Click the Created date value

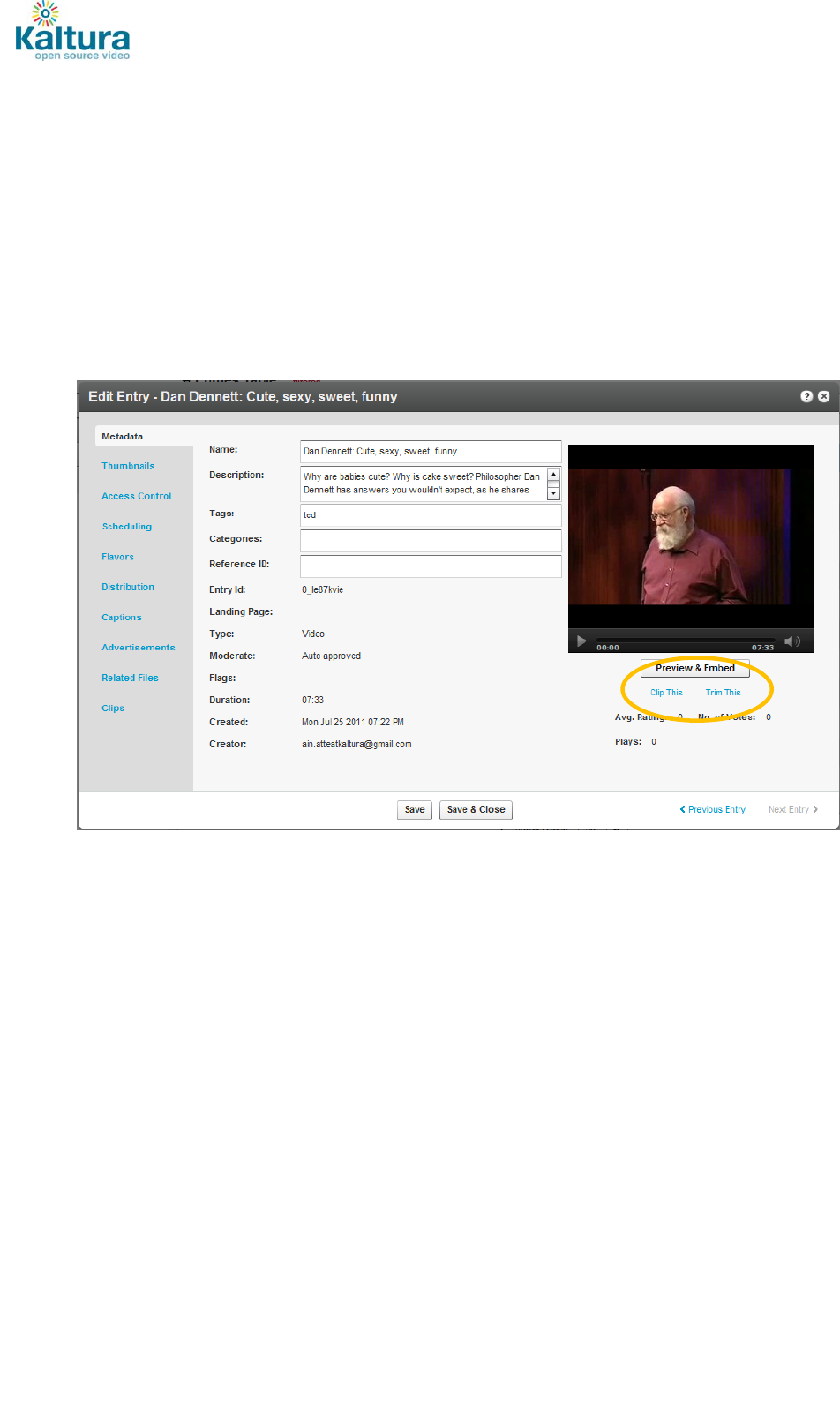click(353, 723)
